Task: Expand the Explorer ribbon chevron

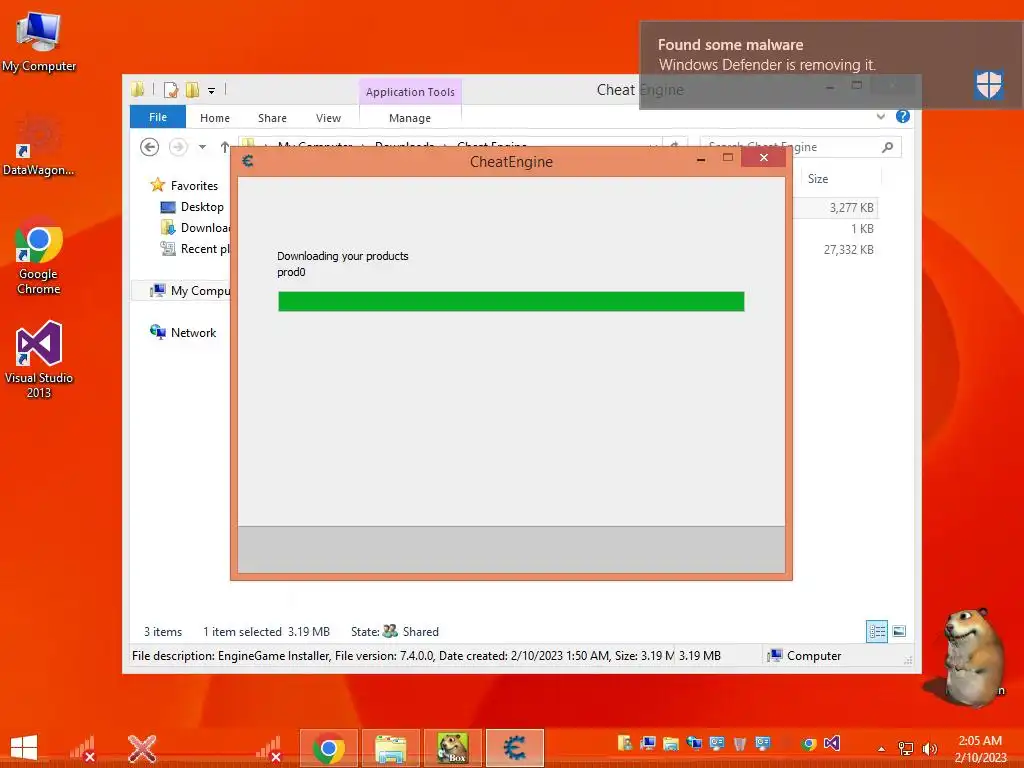Action: pyautogui.click(x=880, y=117)
